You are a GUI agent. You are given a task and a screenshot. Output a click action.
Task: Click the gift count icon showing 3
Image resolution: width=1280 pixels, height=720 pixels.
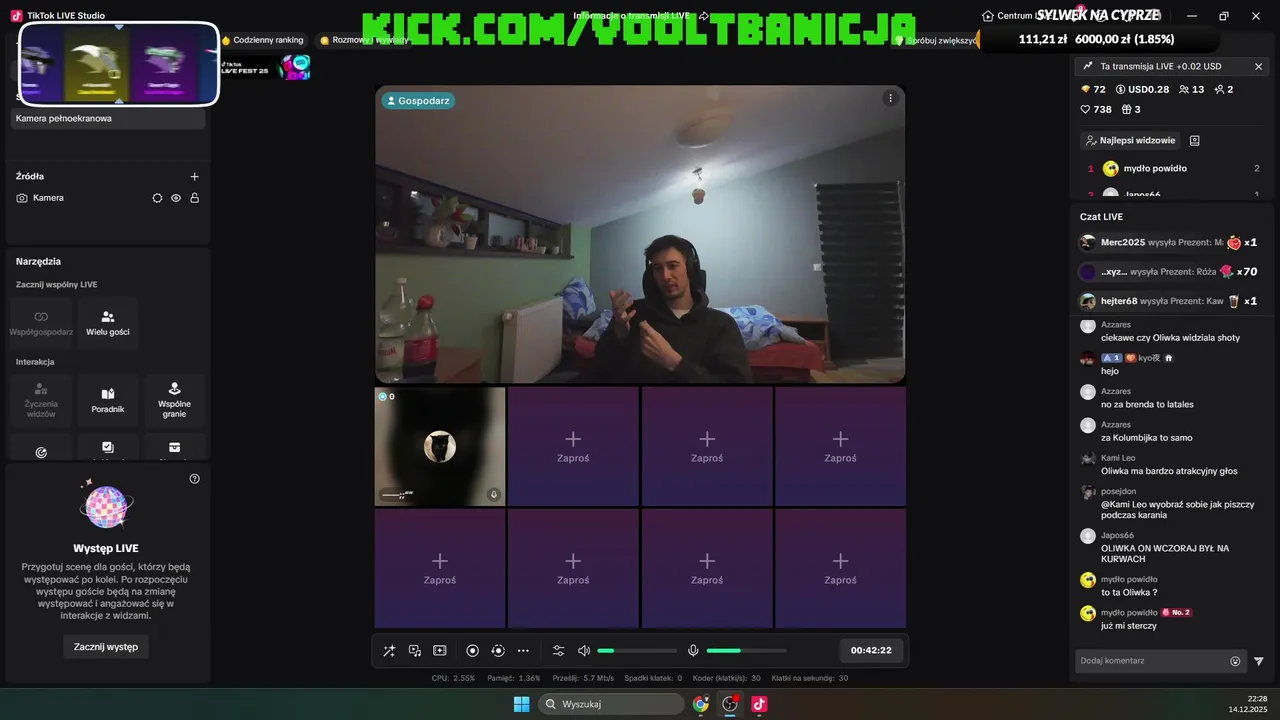tap(1131, 110)
